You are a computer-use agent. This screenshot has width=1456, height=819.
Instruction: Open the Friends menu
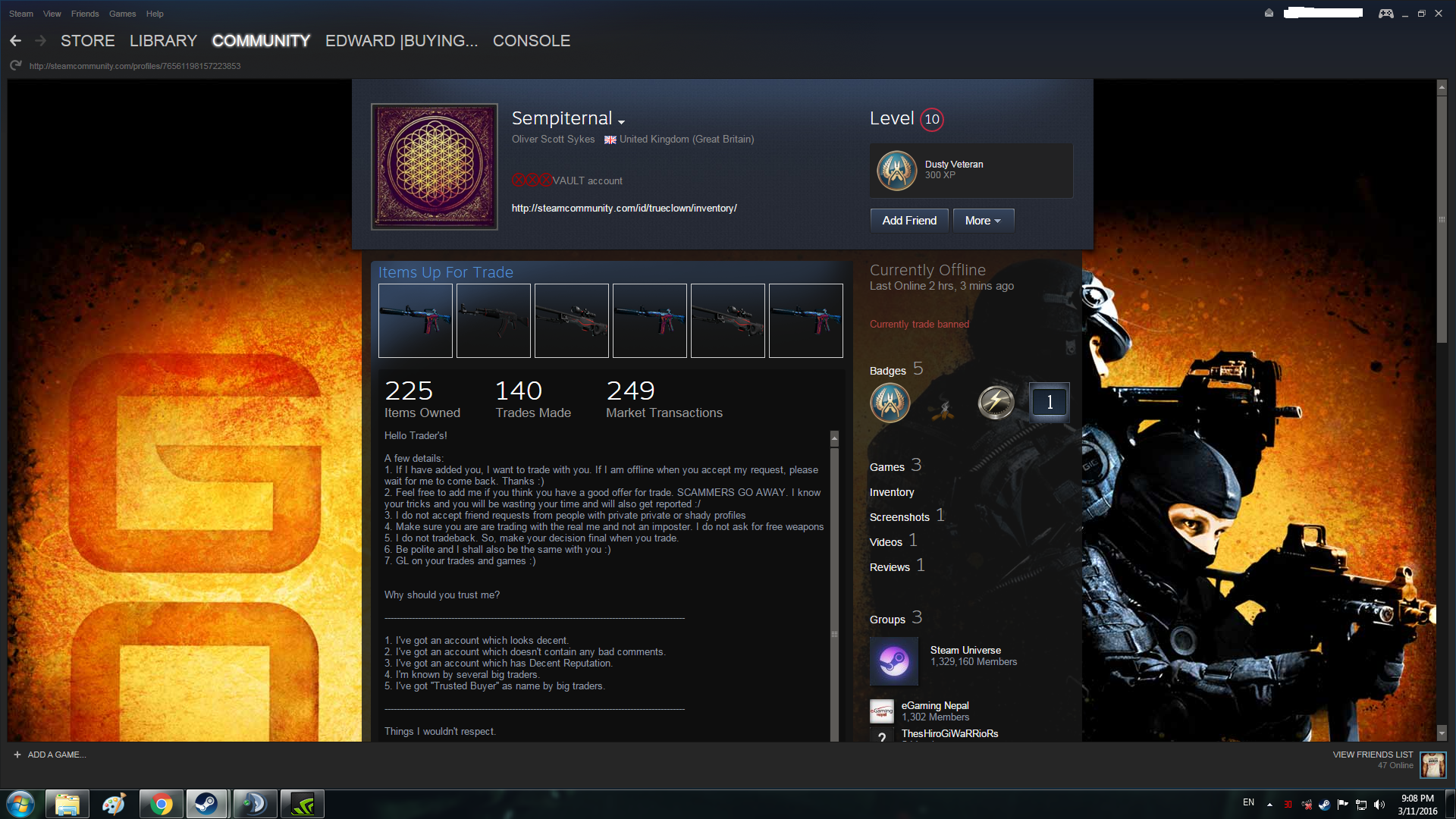(x=85, y=14)
